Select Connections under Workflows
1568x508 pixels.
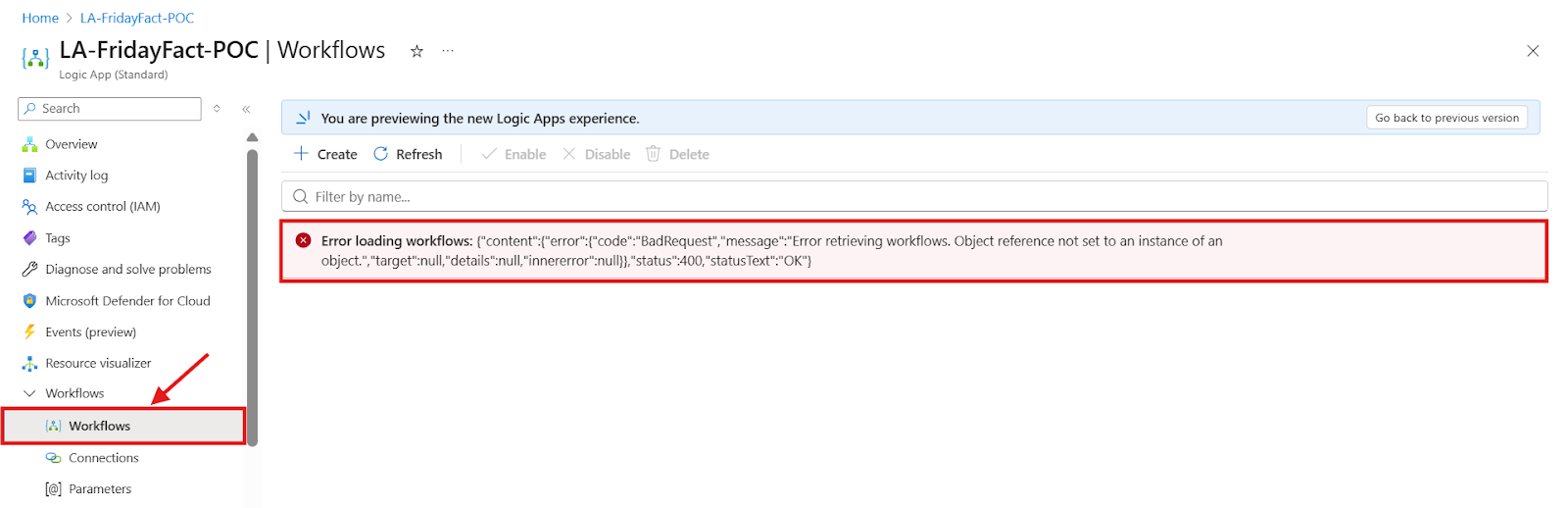[103, 458]
